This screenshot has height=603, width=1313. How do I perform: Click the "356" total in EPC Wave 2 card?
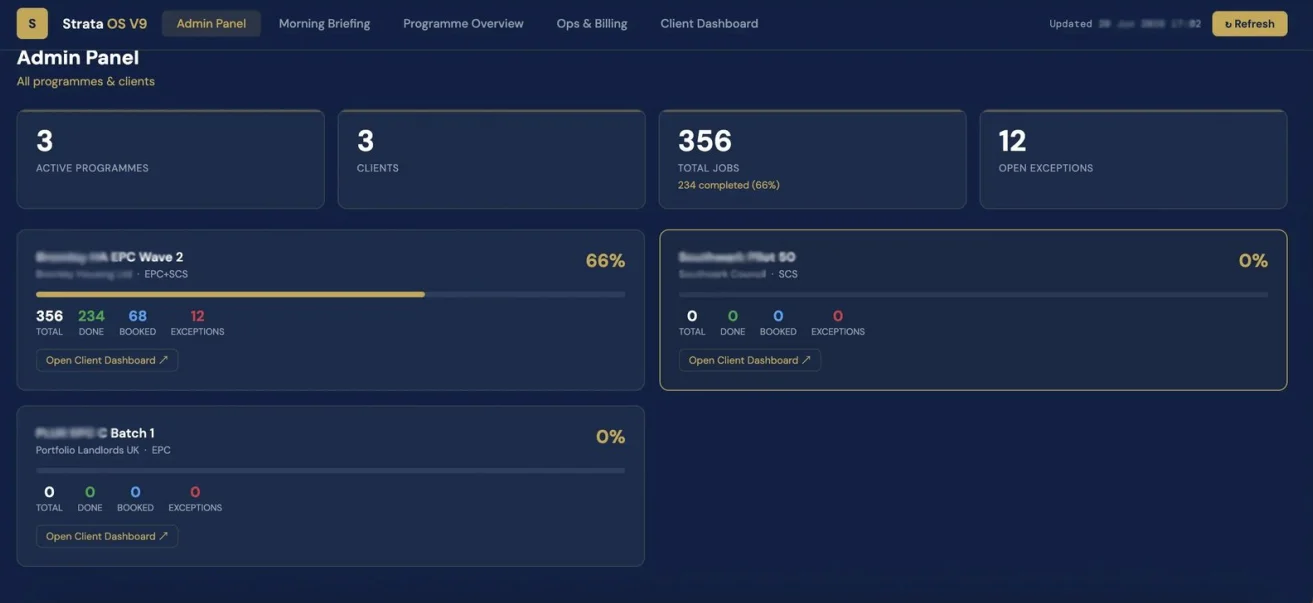[x=49, y=316]
